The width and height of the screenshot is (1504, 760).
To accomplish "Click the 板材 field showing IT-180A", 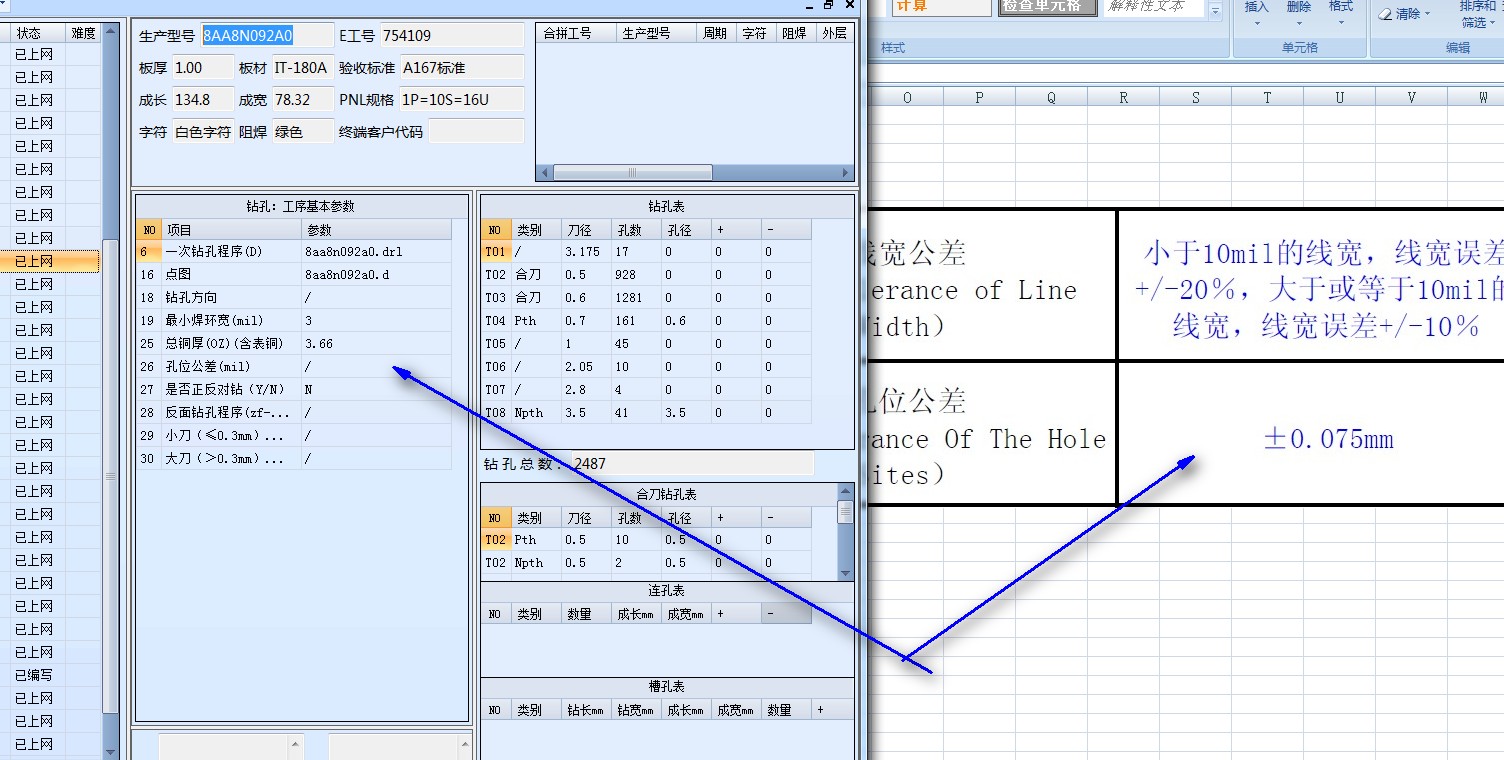I will [x=302, y=67].
